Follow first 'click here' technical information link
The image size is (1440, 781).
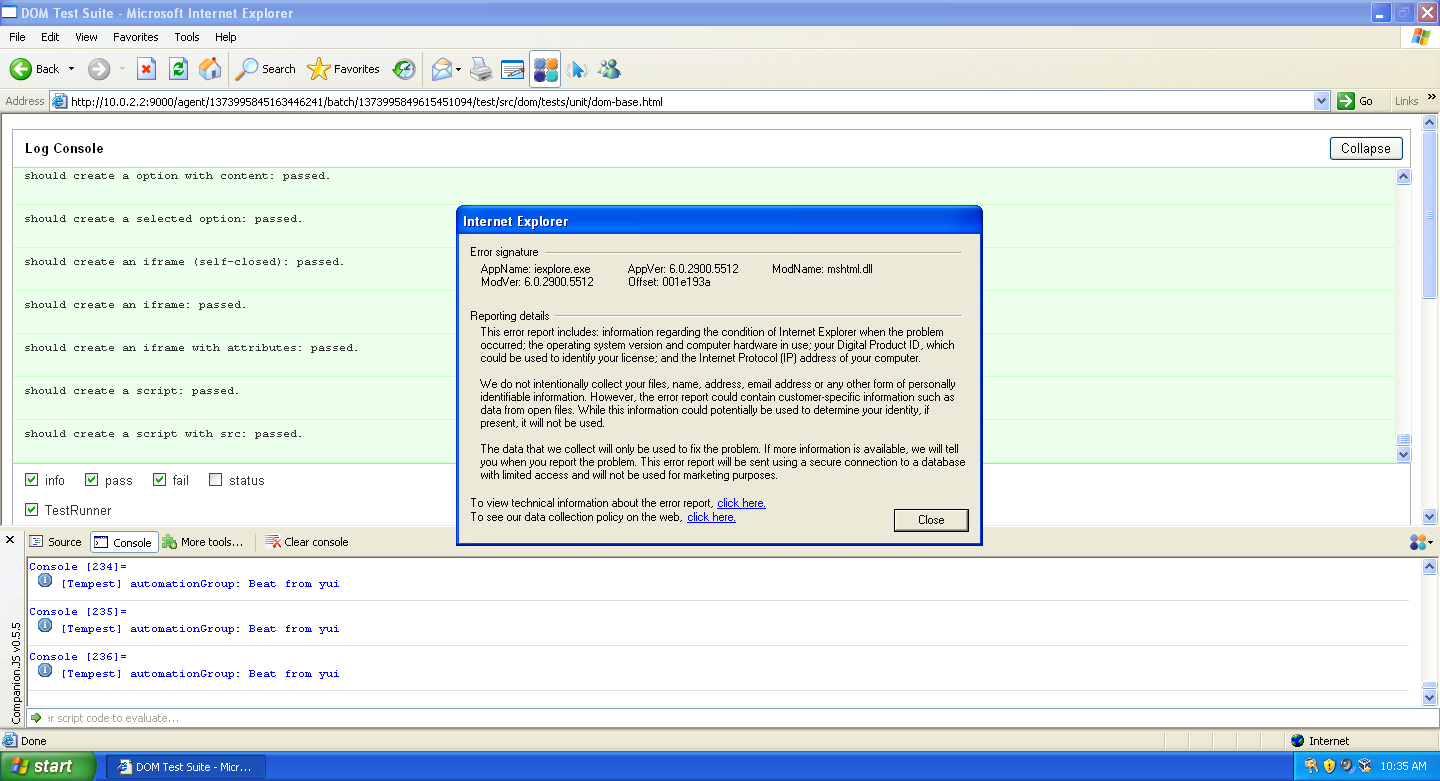click(x=741, y=503)
